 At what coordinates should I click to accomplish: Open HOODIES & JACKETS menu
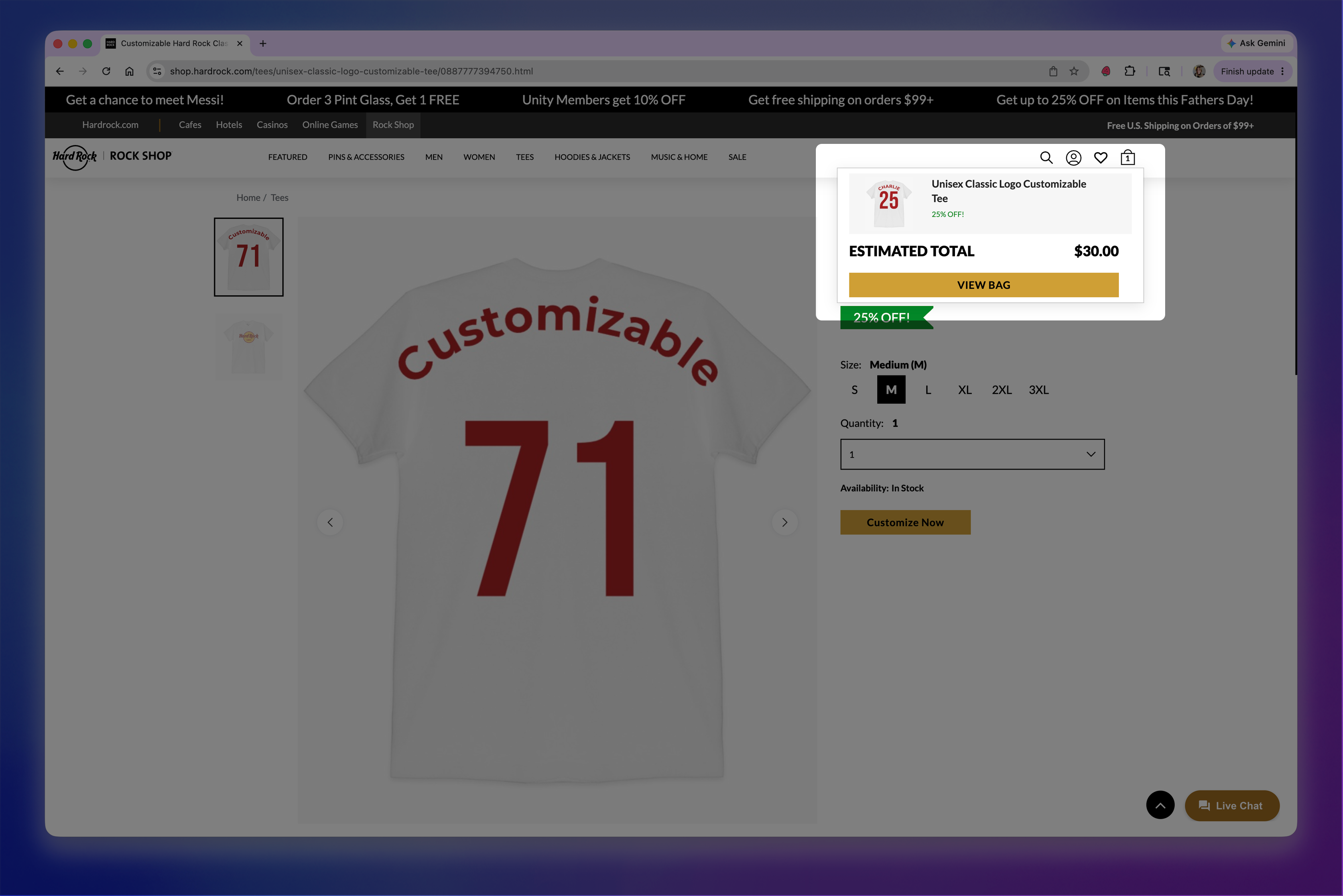(x=592, y=157)
